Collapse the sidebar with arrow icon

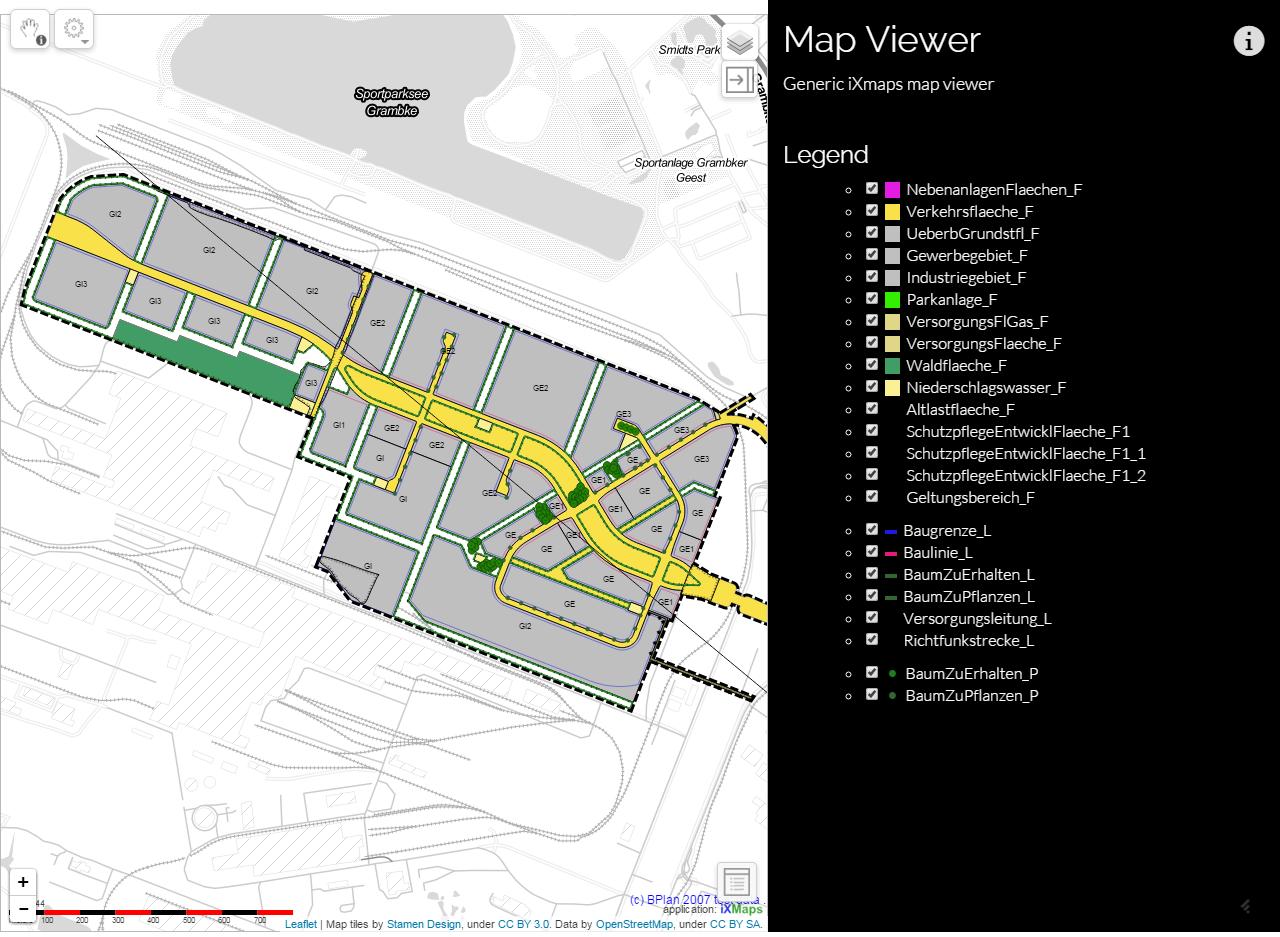coord(739,80)
